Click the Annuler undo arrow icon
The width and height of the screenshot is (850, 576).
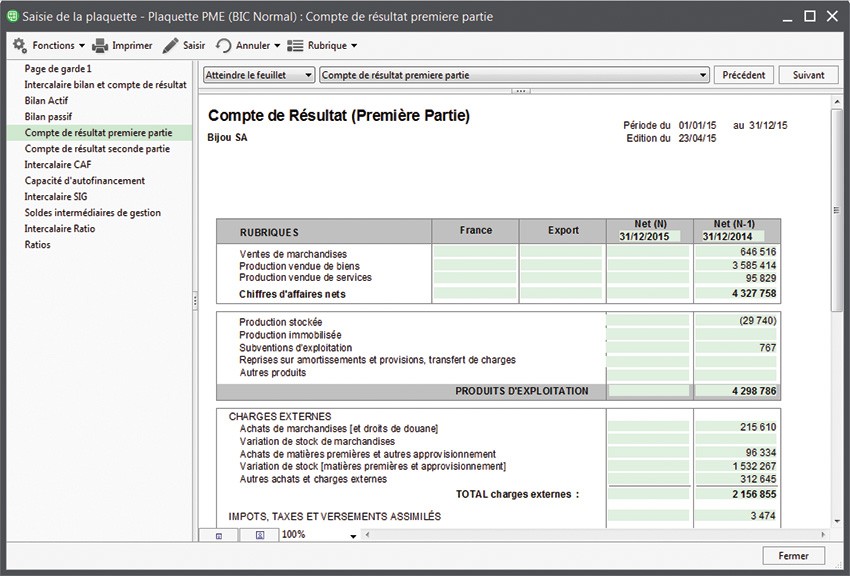tap(224, 45)
